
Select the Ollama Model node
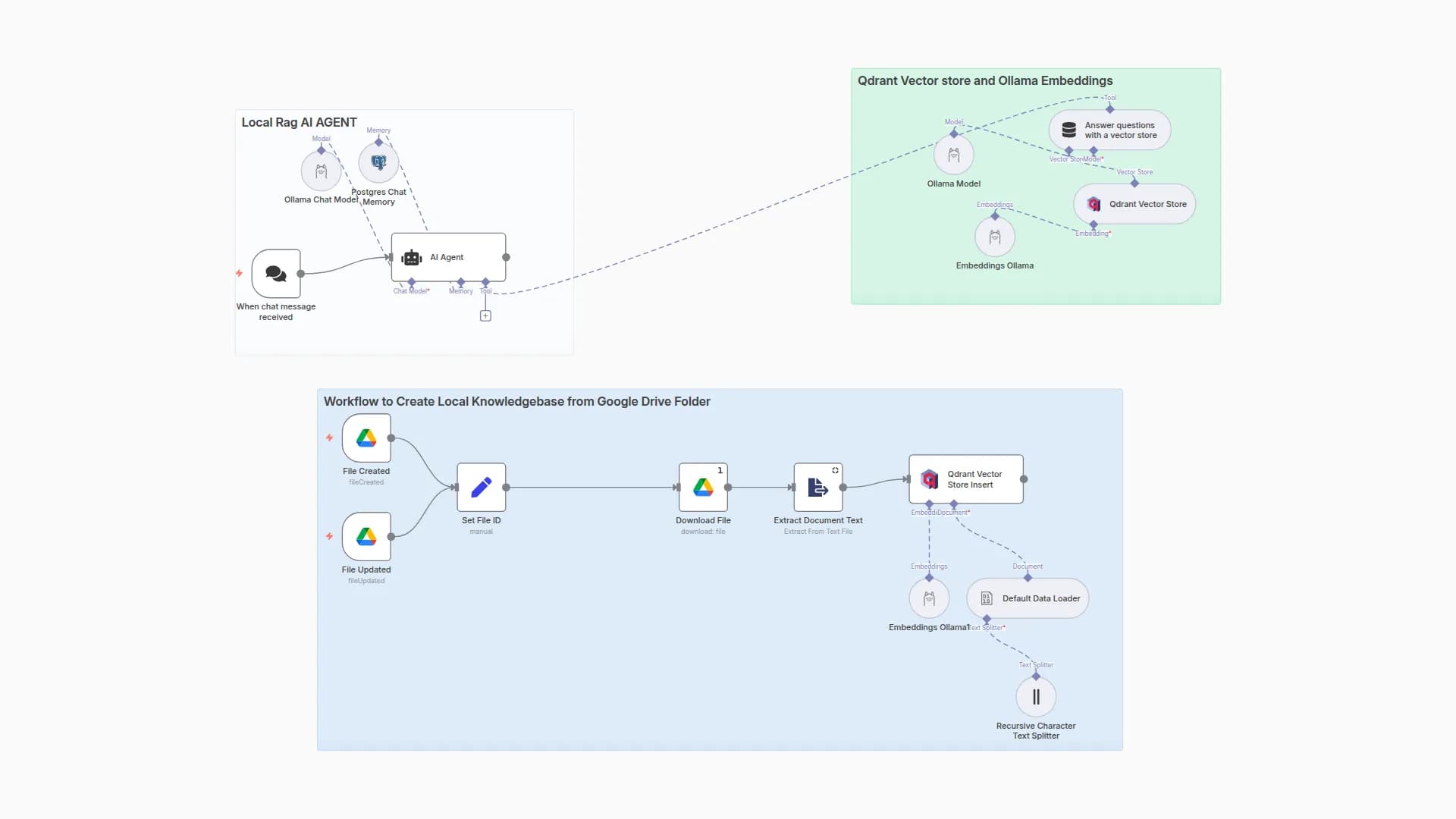pos(954,155)
